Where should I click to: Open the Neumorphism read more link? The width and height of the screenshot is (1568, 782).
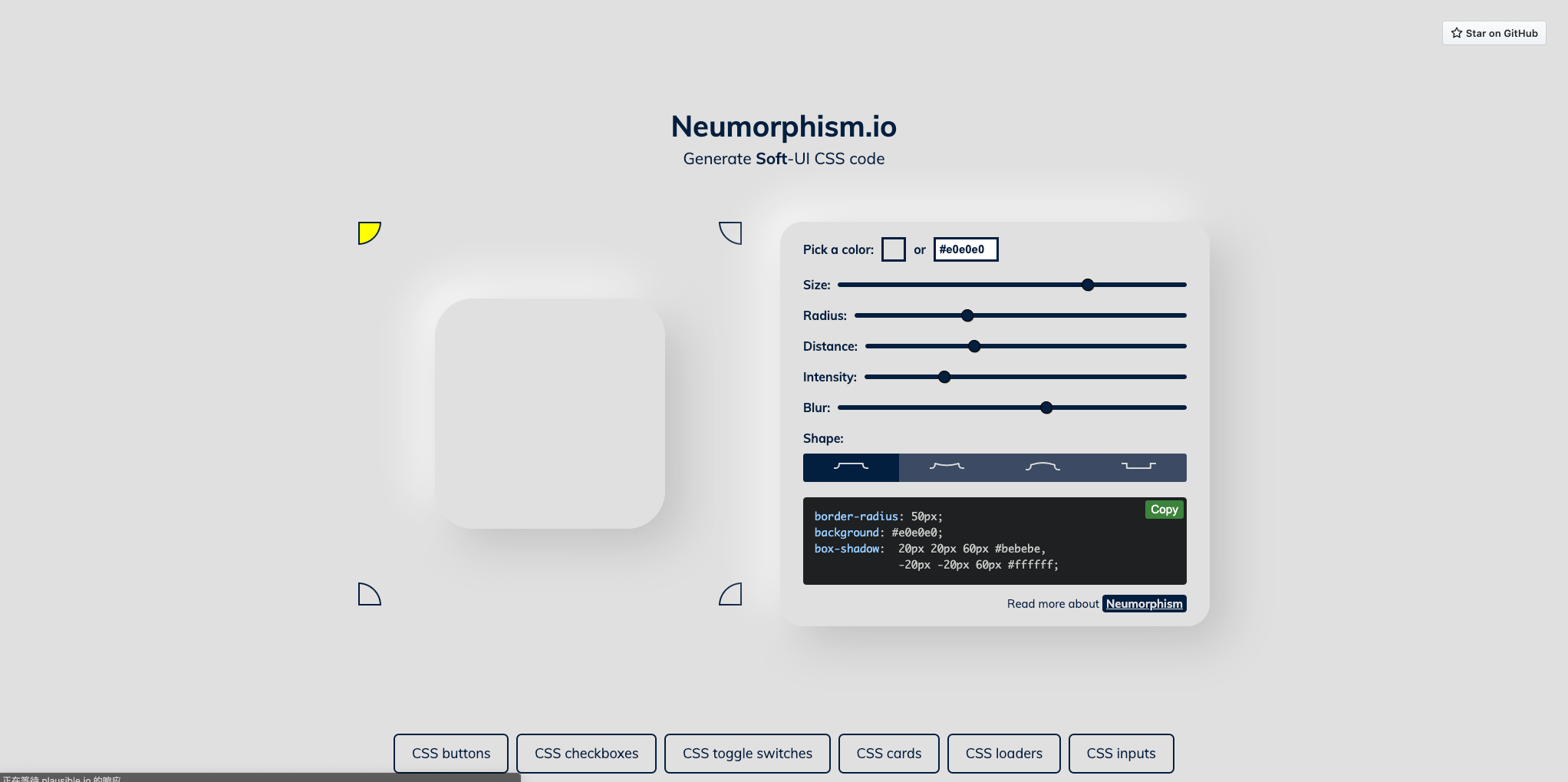1144,604
